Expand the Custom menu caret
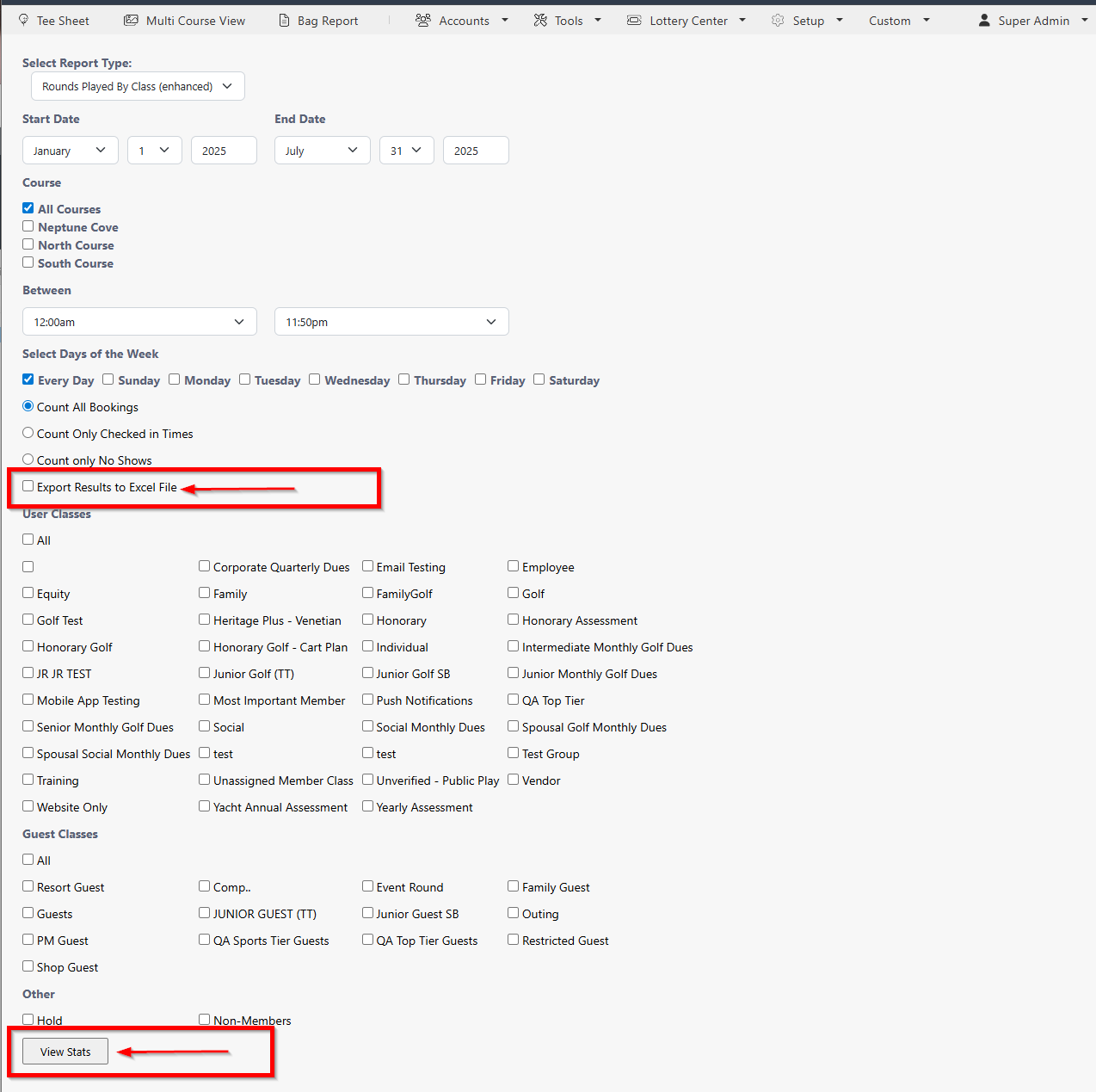This screenshot has height=1092, width=1096. (x=927, y=21)
